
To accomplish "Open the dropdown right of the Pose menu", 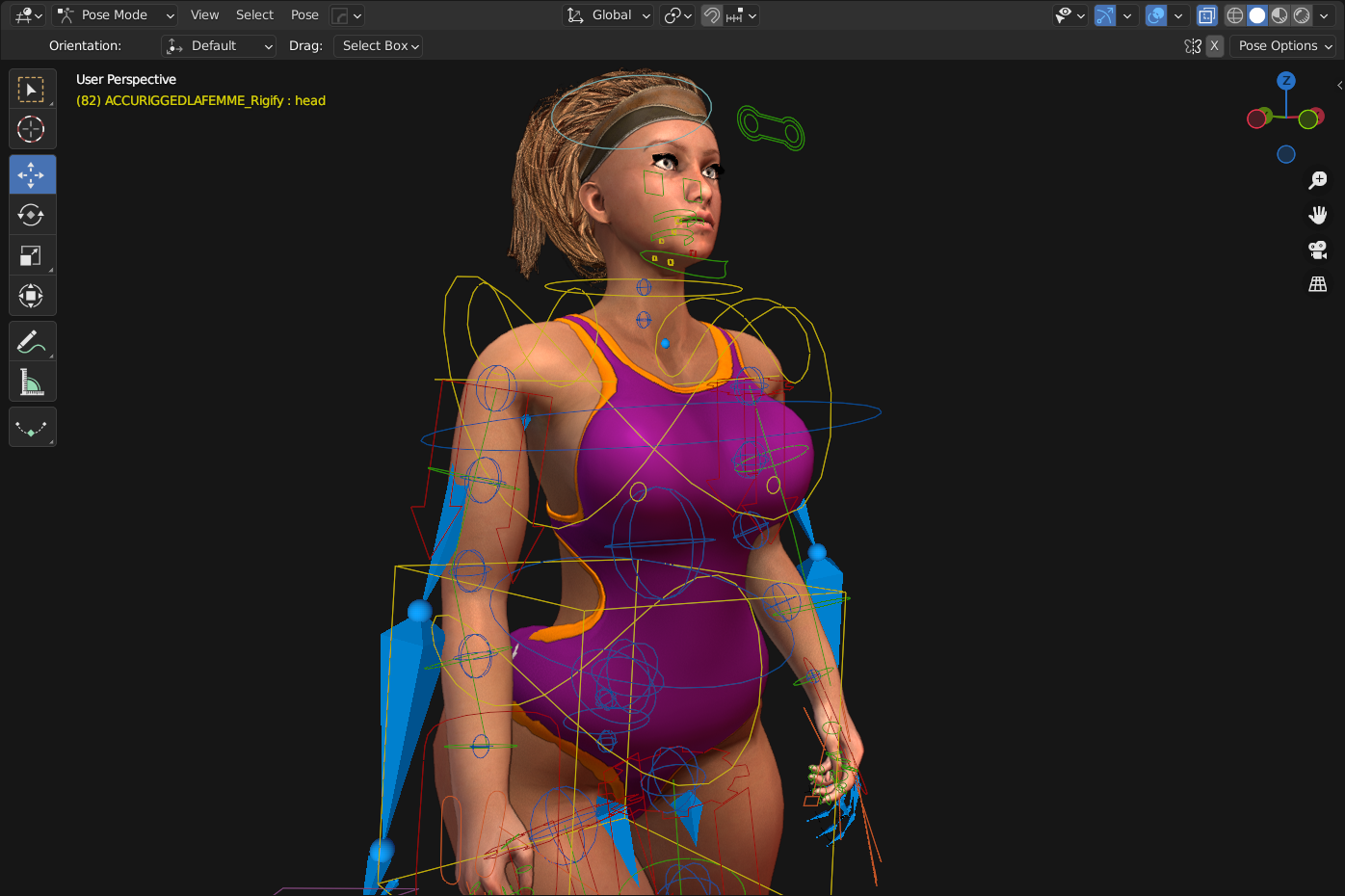I will (347, 15).
